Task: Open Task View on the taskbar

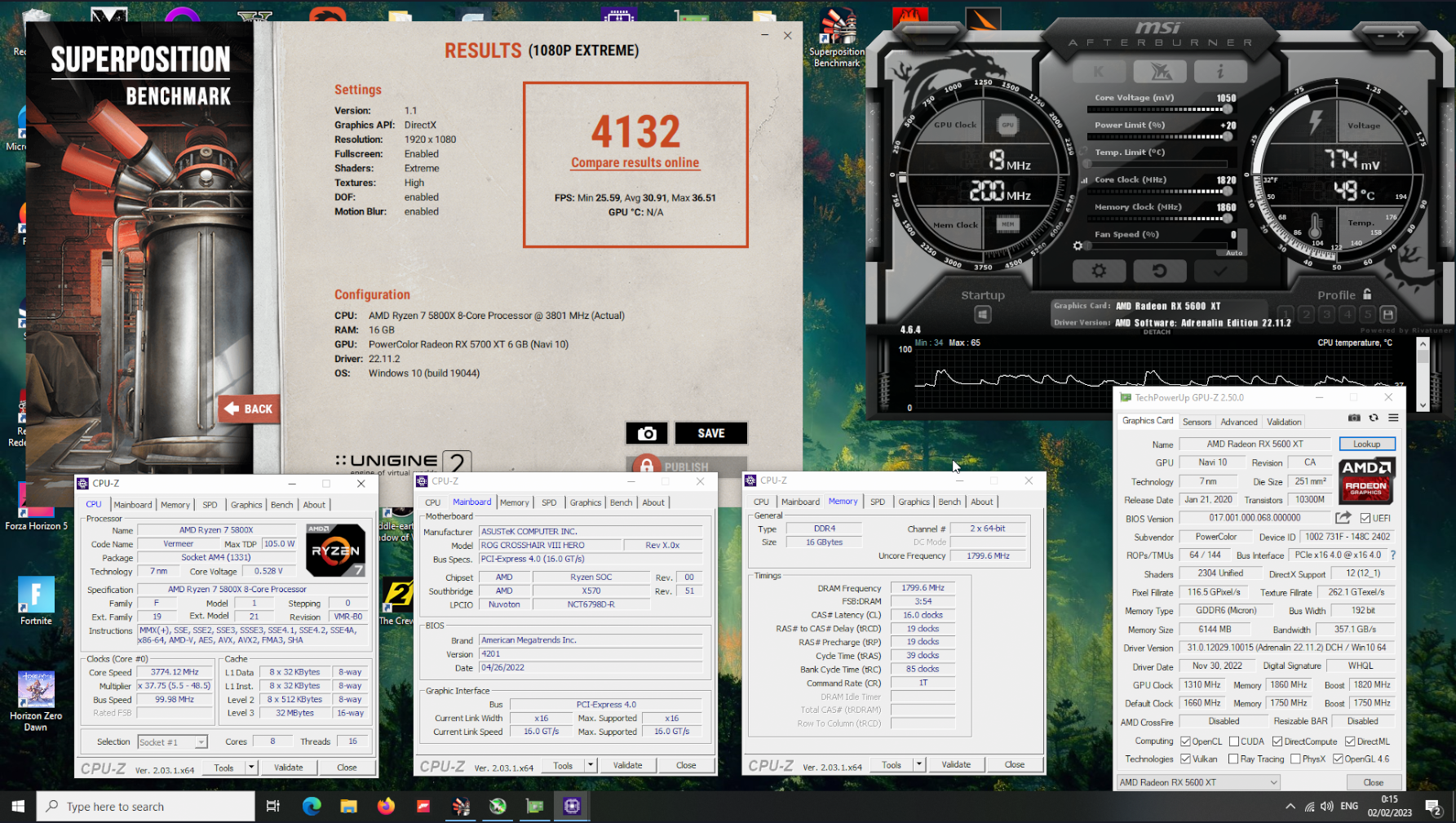Action: pyautogui.click(x=273, y=806)
